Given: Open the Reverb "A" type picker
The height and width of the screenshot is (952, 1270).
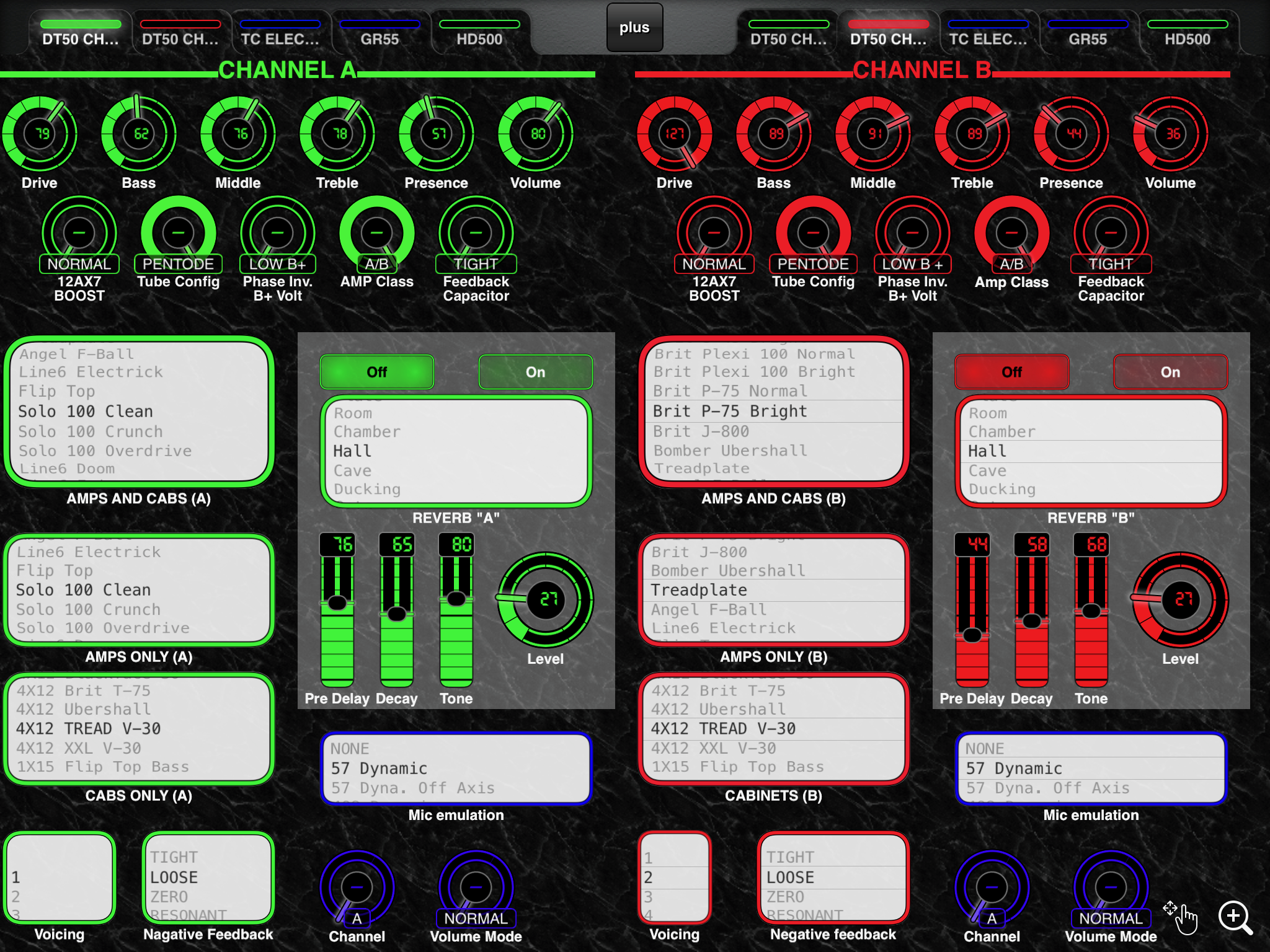Looking at the screenshot, I should click(456, 451).
